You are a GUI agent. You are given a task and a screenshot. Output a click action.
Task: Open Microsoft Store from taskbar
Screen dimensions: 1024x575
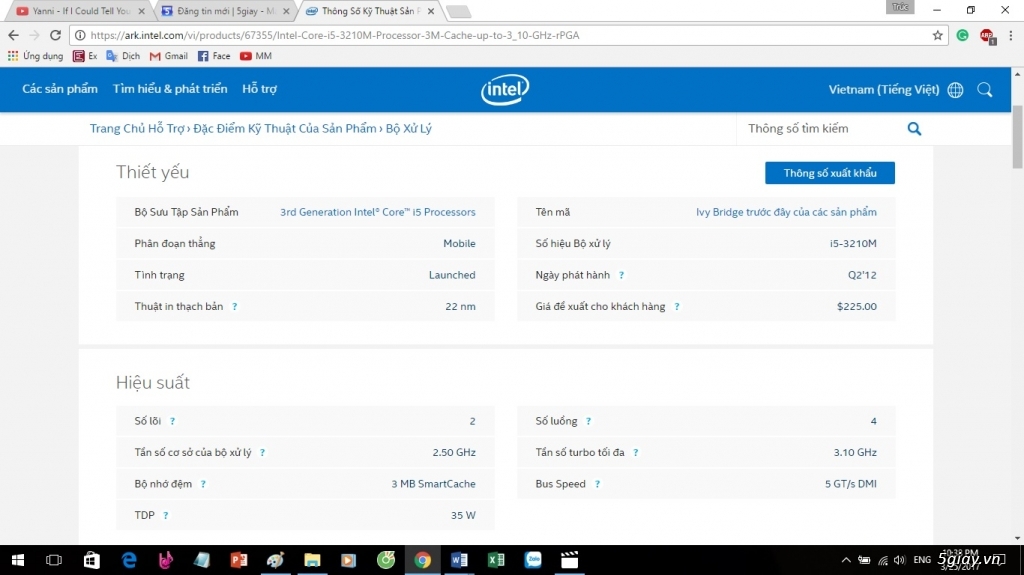[91, 560]
